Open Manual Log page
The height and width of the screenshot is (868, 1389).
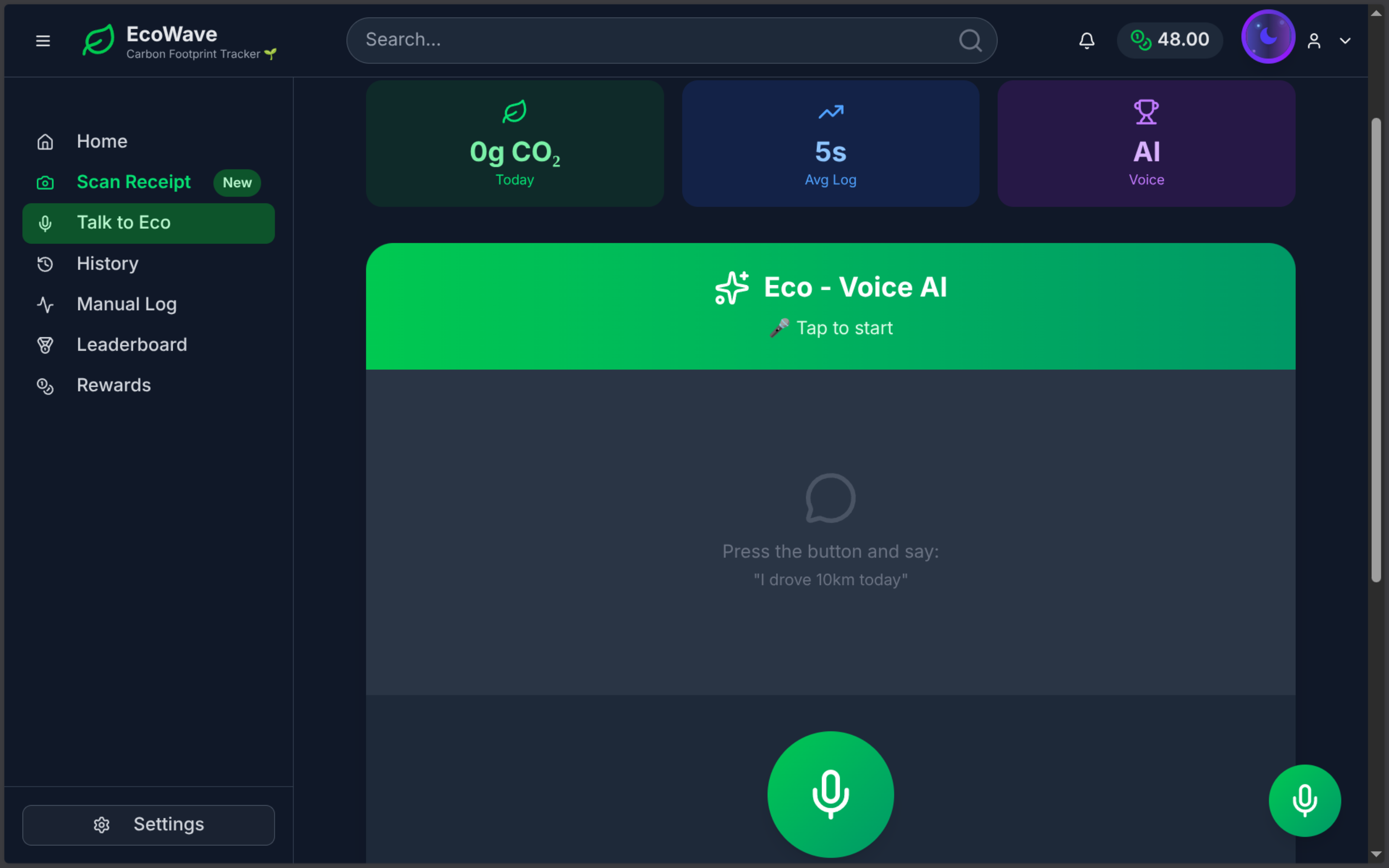(x=126, y=304)
